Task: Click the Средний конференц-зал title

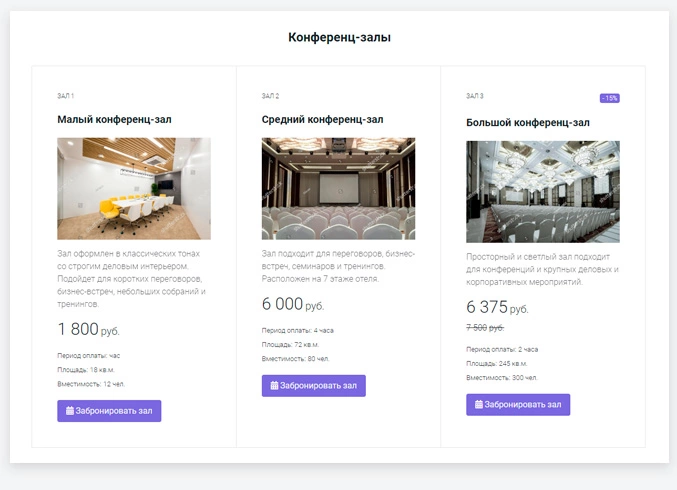Action: tap(323, 120)
